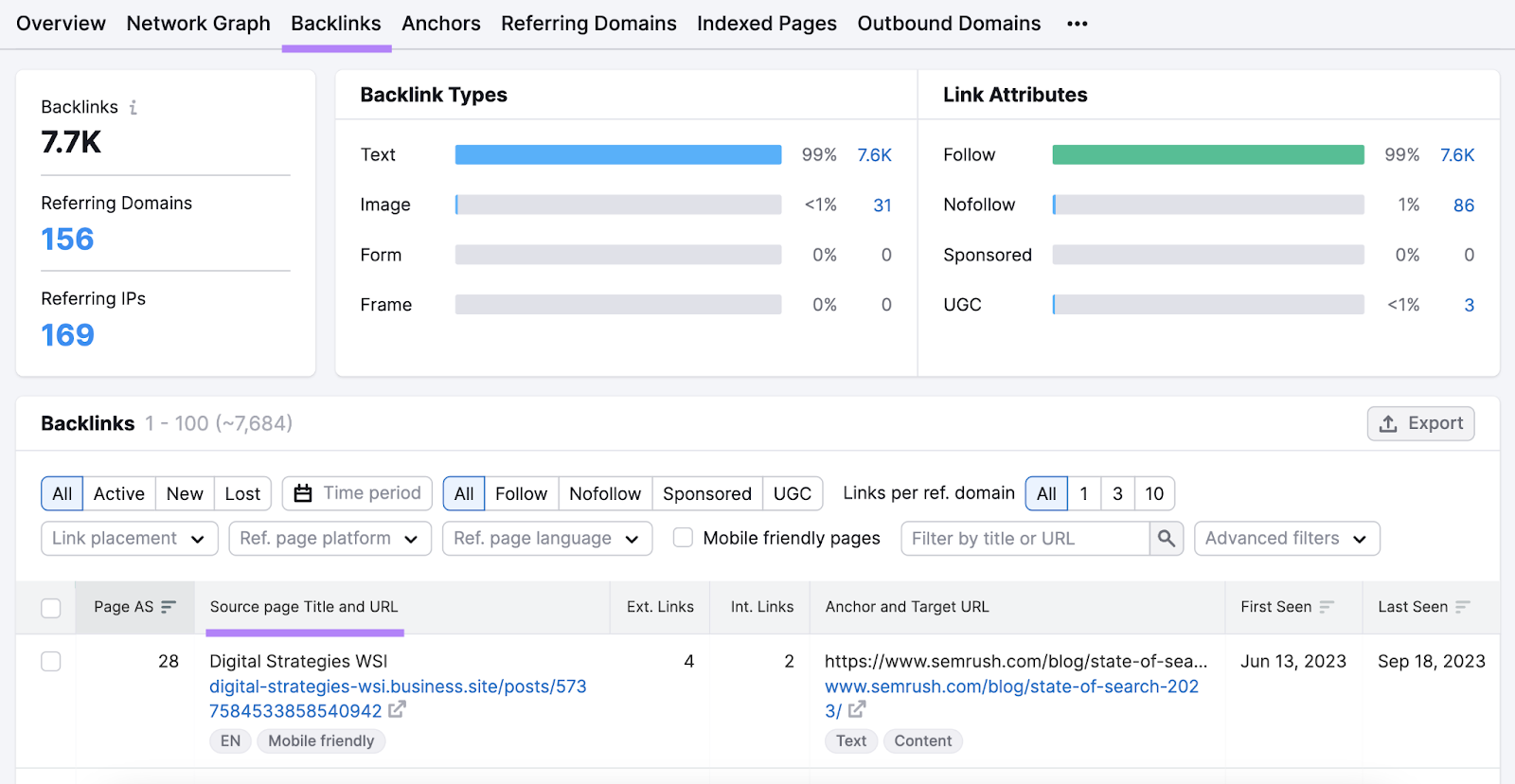Open the Anchors tab
Screen dimensions: 1515x784
tap(440, 24)
